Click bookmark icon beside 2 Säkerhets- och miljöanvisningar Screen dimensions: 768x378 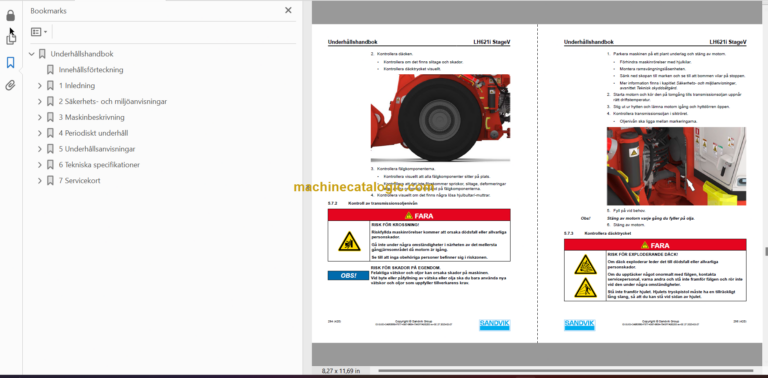[50, 101]
